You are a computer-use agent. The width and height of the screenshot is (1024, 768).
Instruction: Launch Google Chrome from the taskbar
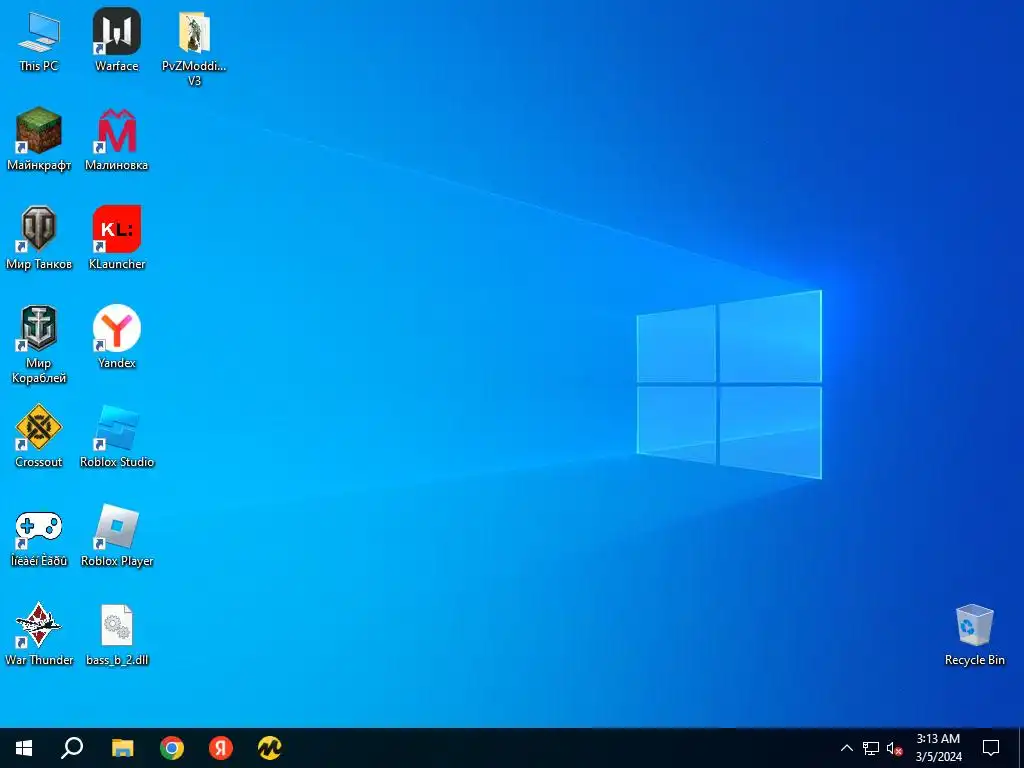172,748
